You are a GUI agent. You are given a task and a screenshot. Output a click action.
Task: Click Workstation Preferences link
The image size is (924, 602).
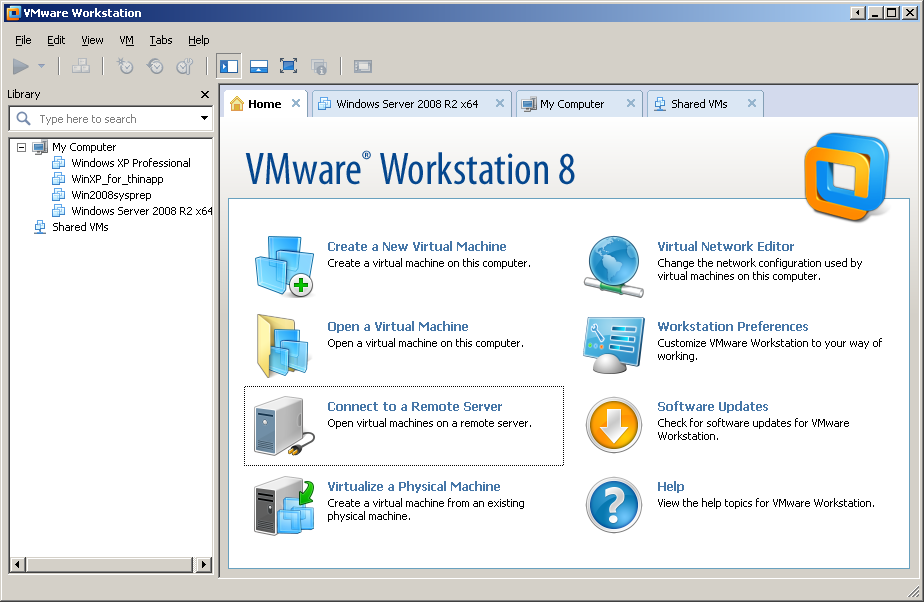click(732, 326)
